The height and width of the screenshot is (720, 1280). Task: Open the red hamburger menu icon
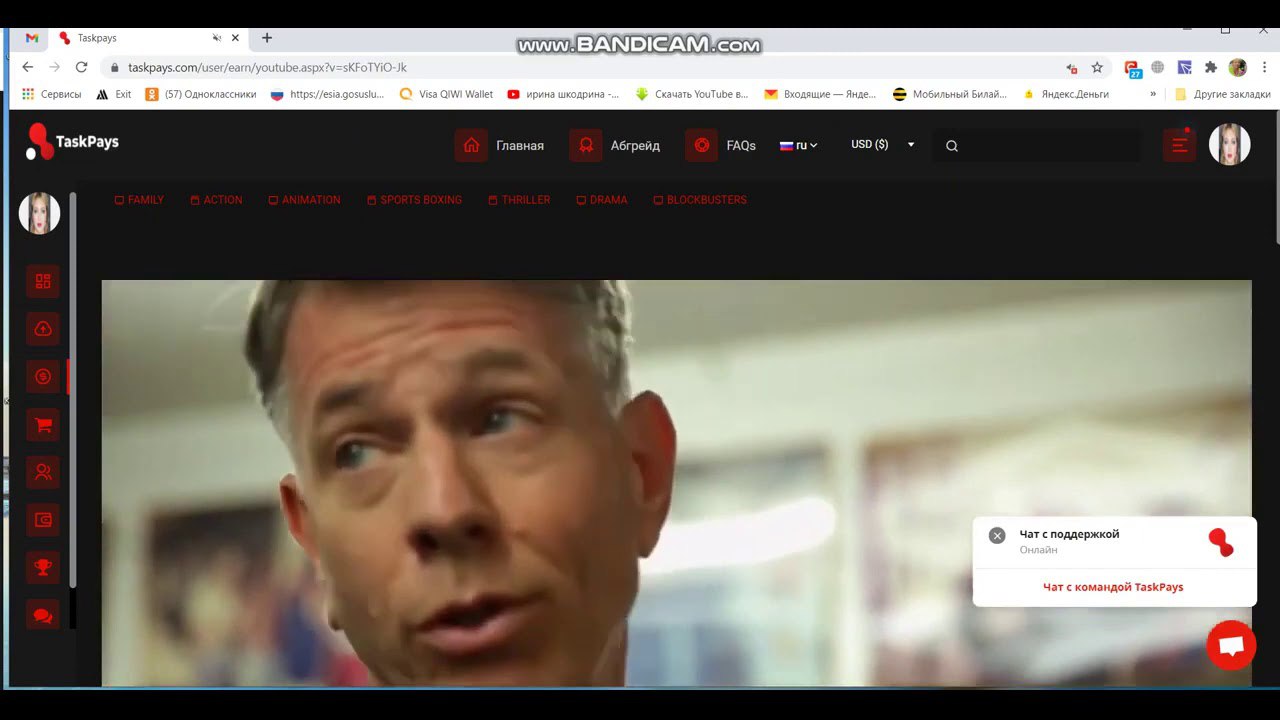(x=1179, y=145)
